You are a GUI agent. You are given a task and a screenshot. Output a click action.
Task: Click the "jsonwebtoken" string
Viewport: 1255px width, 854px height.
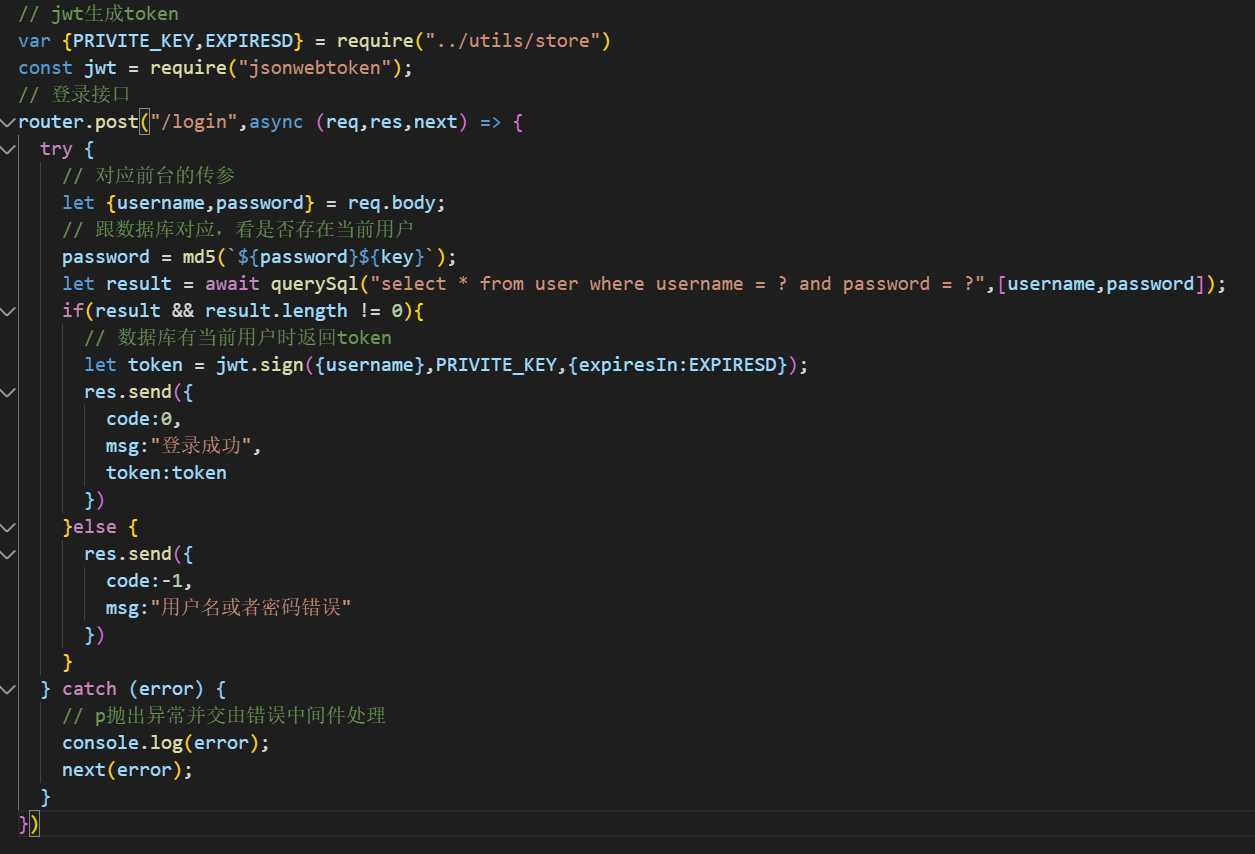pos(314,68)
